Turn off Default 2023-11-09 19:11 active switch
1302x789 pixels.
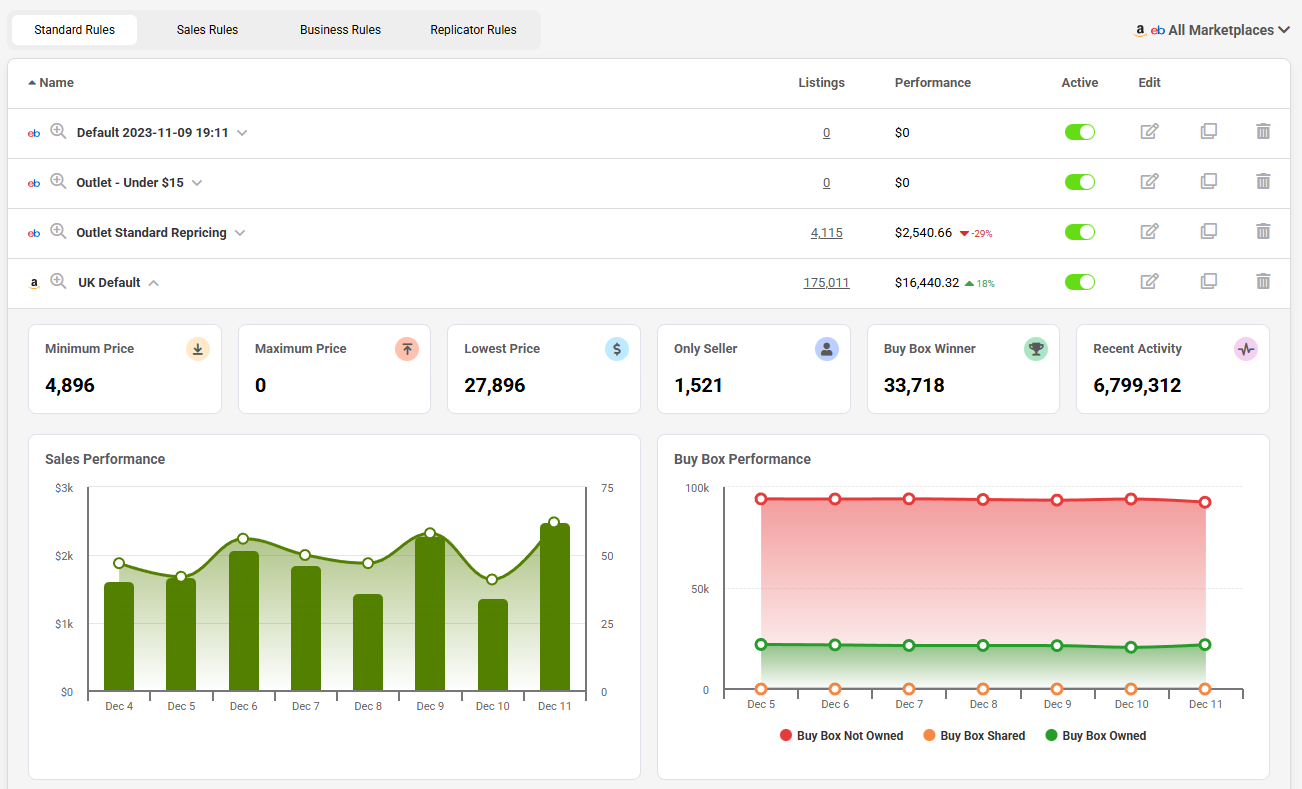pyautogui.click(x=1079, y=132)
